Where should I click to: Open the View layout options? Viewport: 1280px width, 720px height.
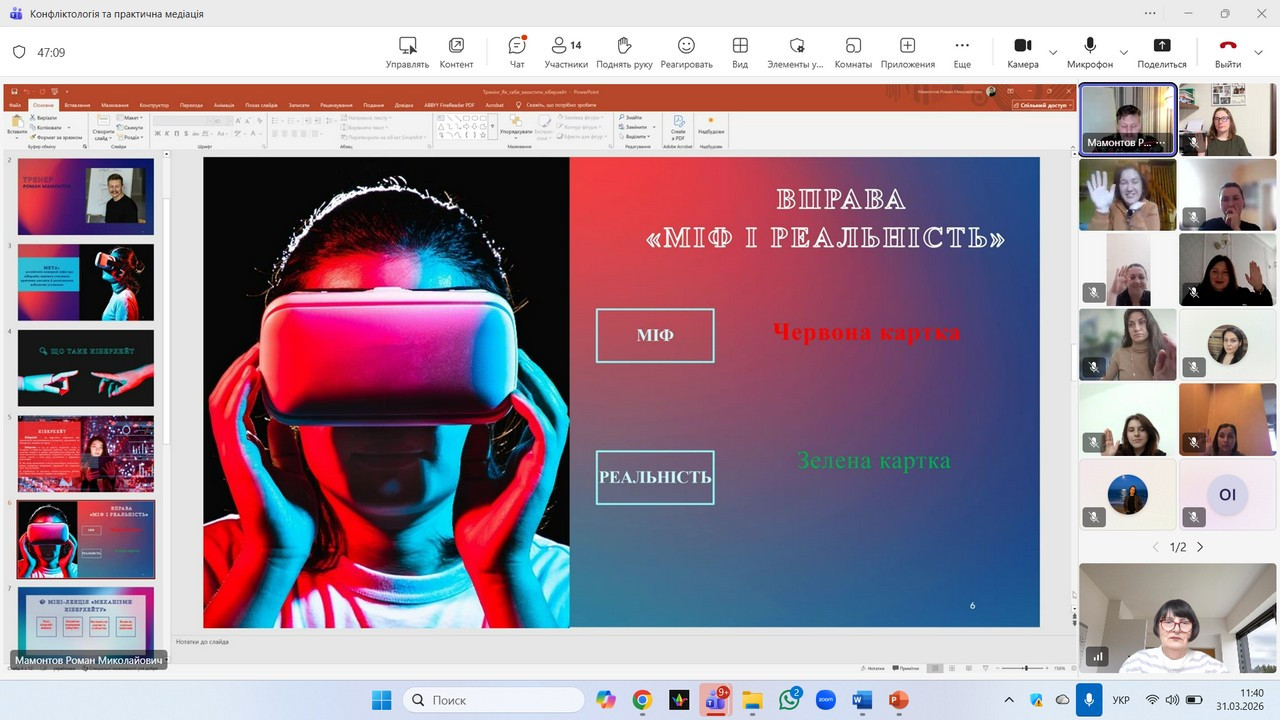[x=740, y=52]
